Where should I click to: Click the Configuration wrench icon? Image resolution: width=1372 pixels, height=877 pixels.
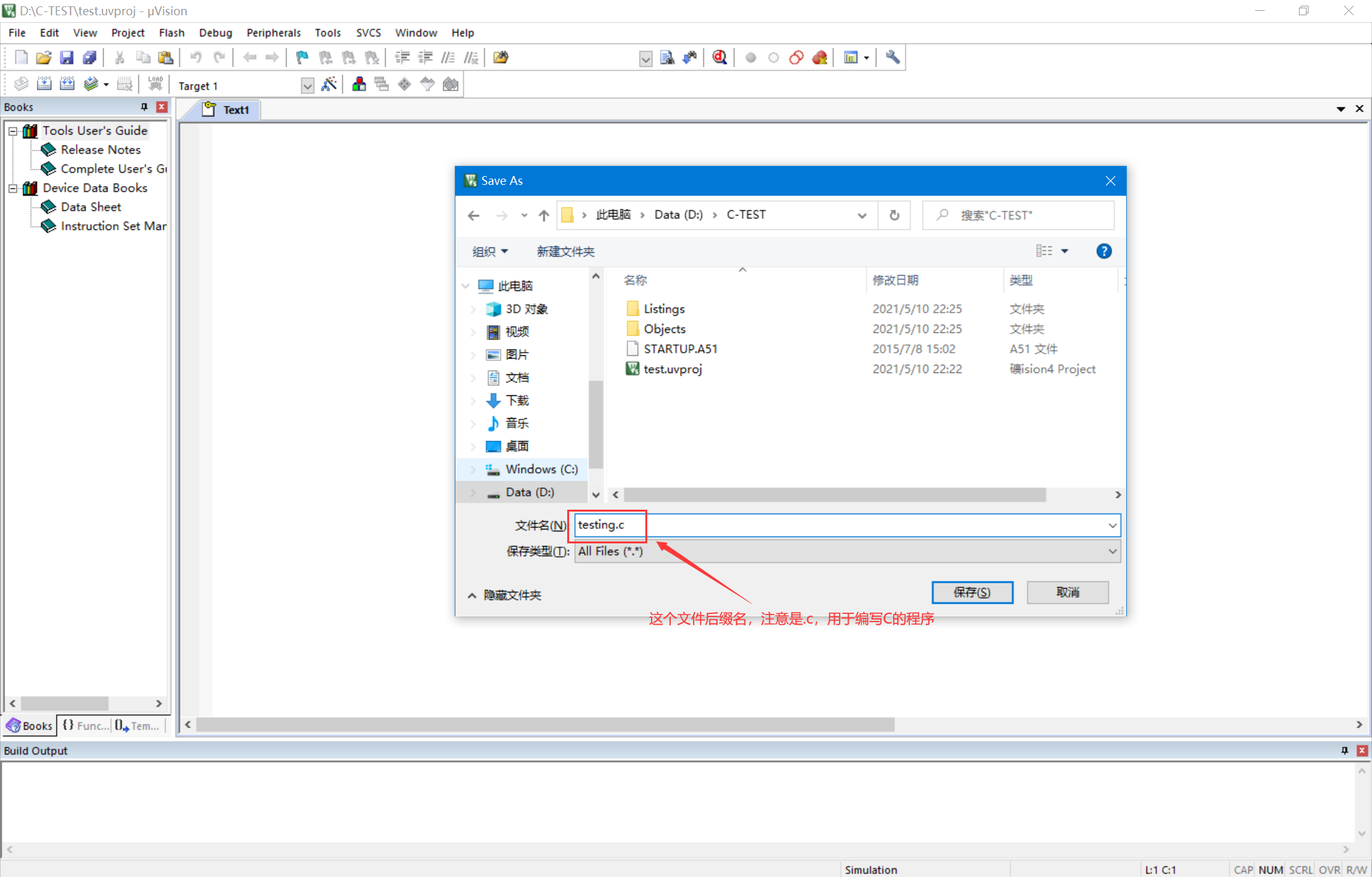coord(892,58)
